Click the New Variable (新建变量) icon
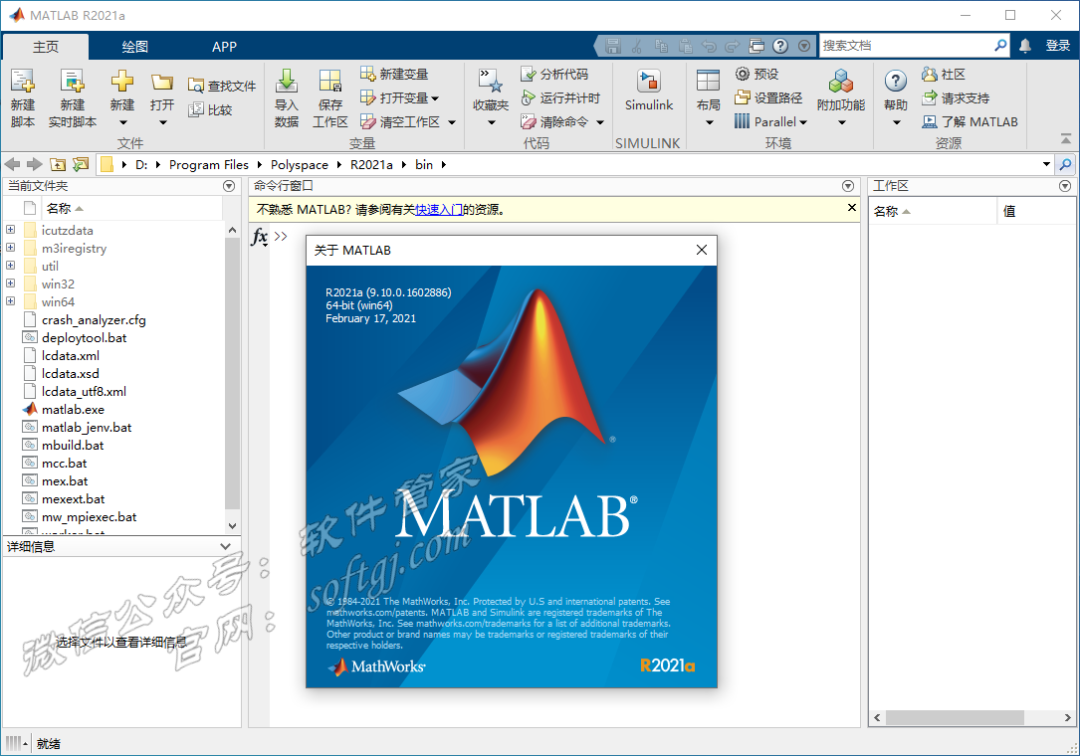This screenshot has height=756, width=1080. (368, 74)
